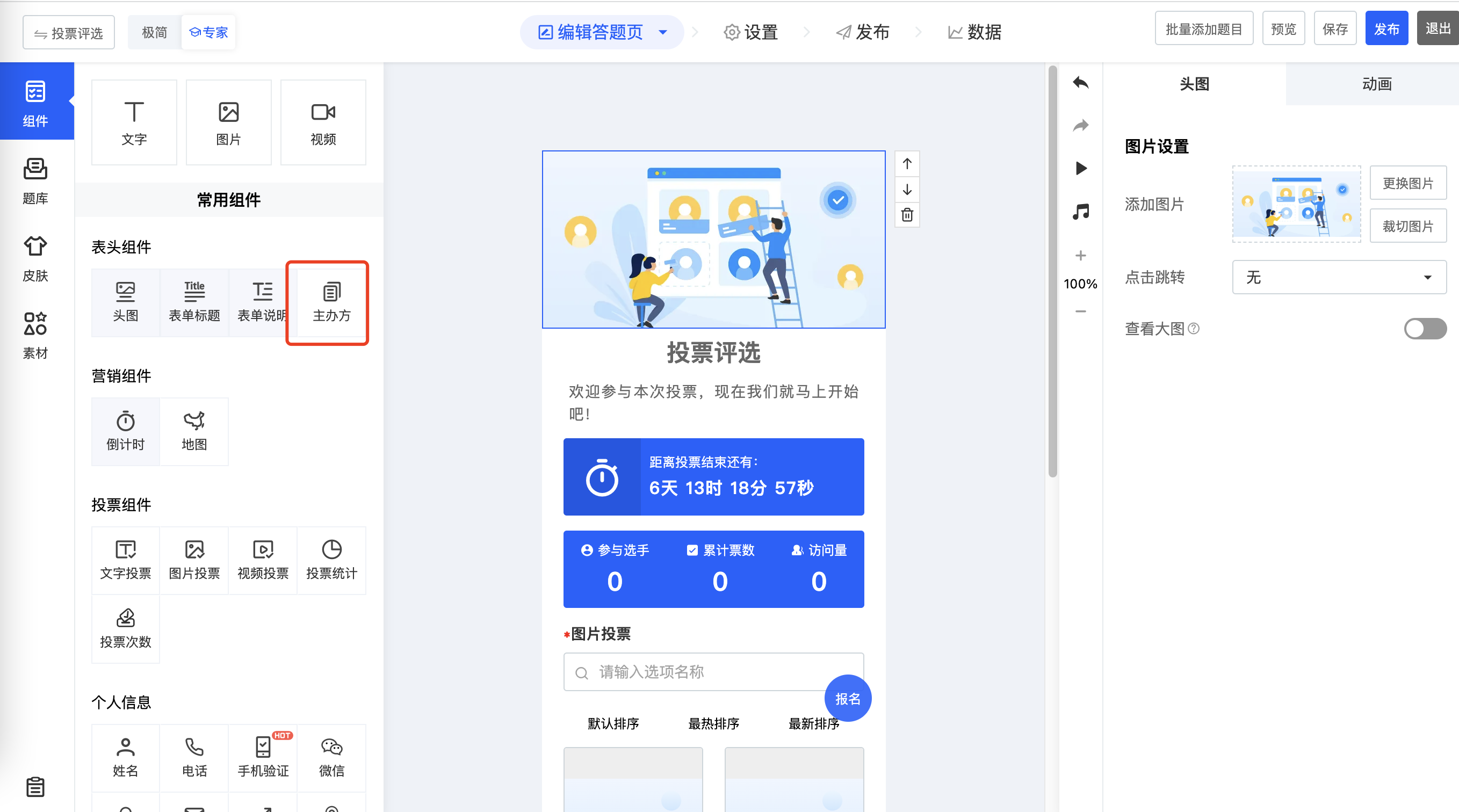Insert the 表单说明 description component
Screen dimensions: 1459x812
(x=263, y=303)
